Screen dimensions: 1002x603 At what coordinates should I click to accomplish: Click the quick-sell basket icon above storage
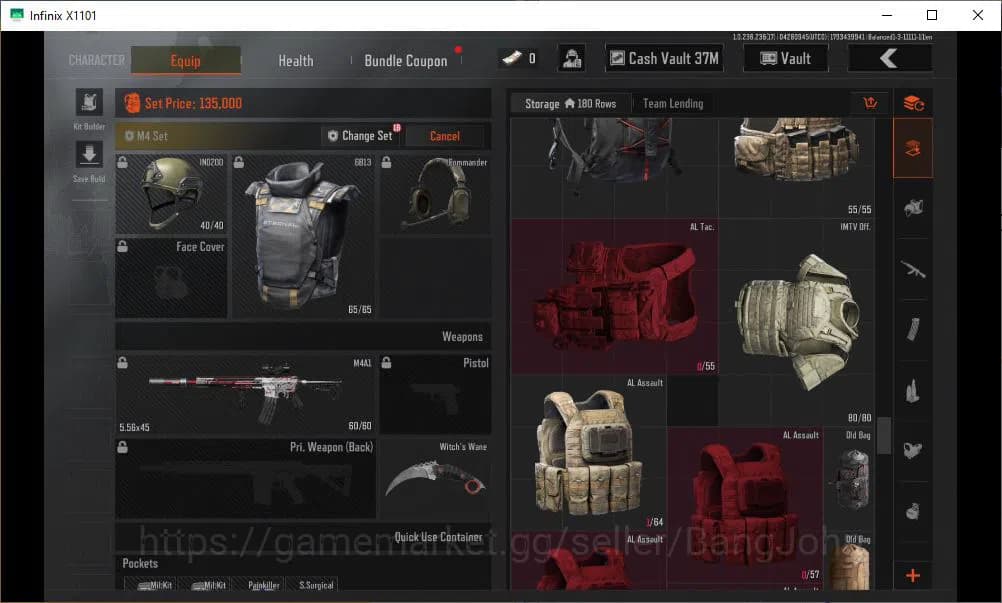coord(869,103)
